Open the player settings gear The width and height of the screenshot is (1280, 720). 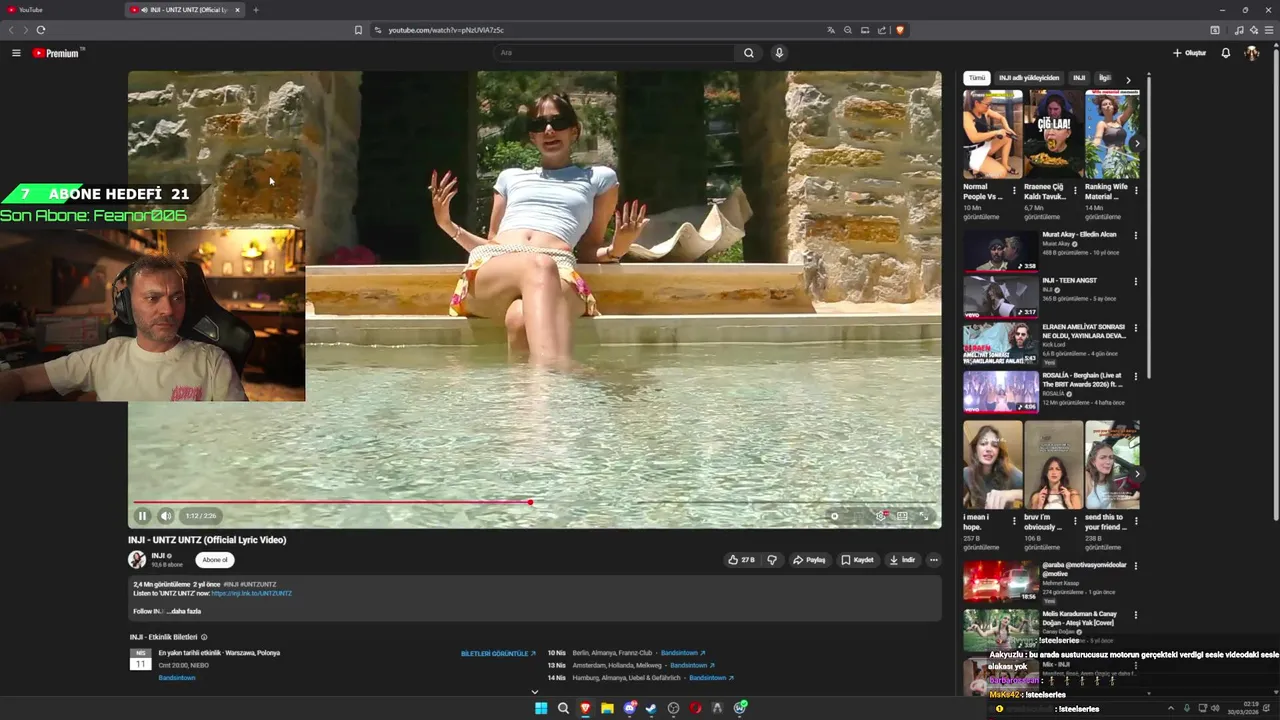(880, 516)
